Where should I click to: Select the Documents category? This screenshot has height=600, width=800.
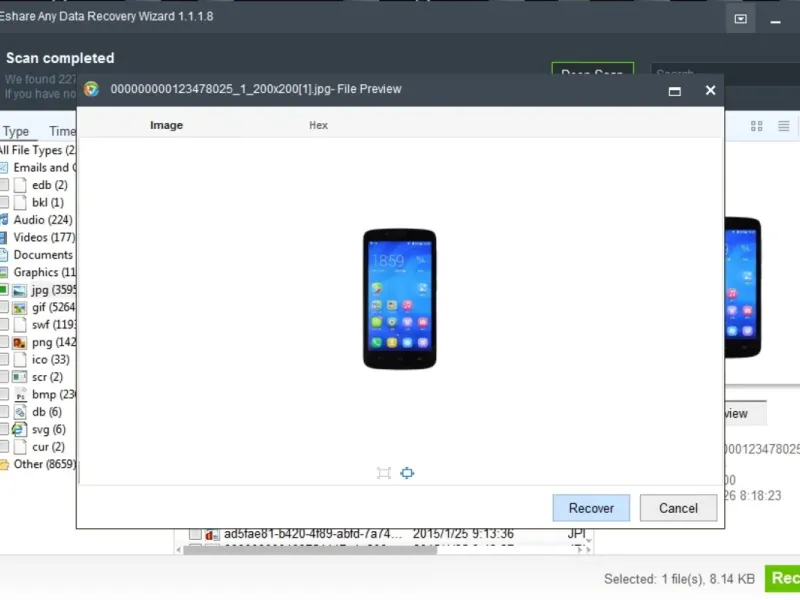38,255
